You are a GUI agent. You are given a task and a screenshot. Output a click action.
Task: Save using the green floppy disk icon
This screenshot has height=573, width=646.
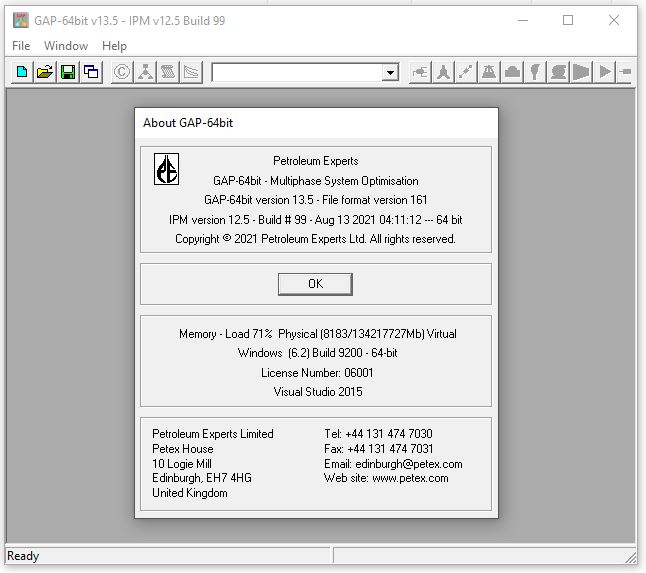point(68,72)
